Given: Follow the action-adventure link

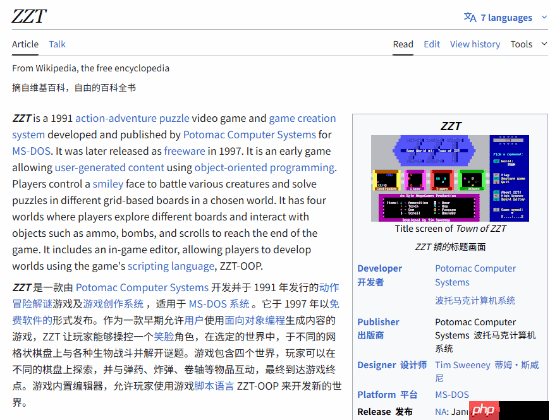Looking at the screenshot, I should [116, 119].
